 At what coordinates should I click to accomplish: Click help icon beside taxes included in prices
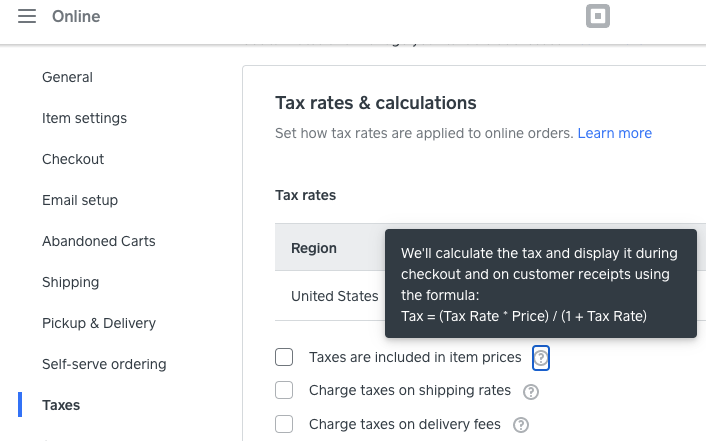point(541,357)
